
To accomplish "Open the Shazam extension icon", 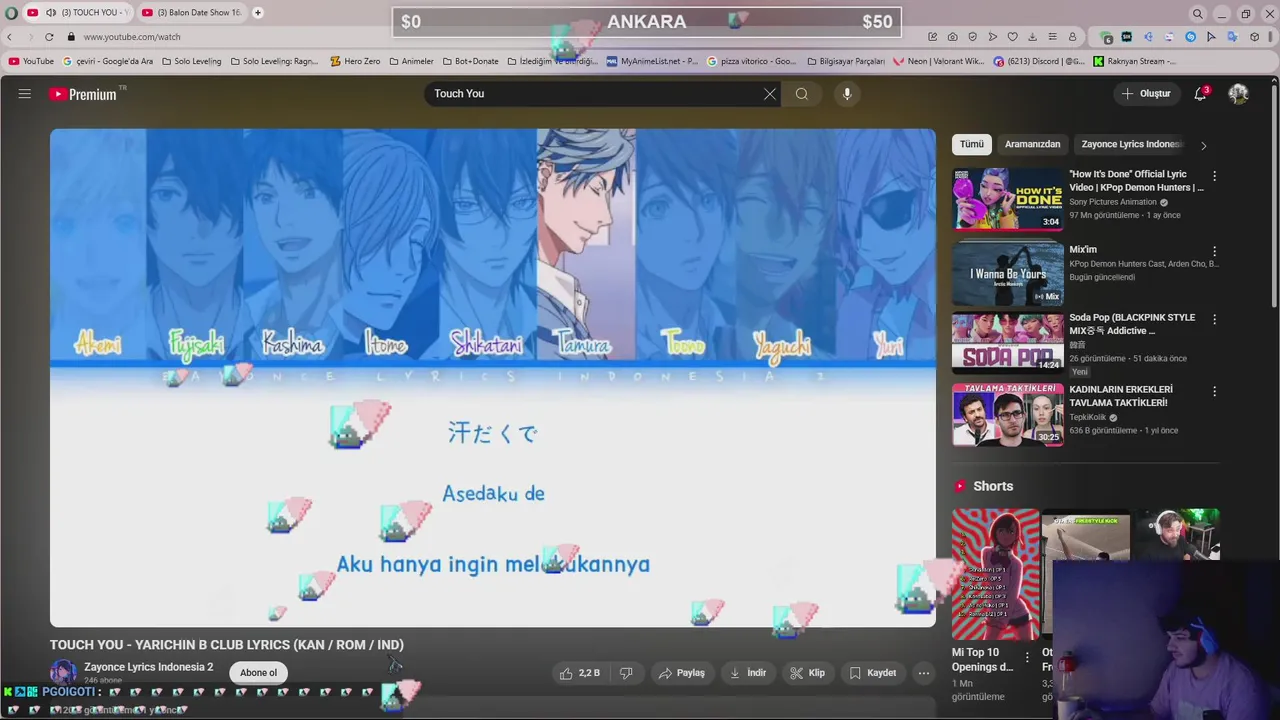I will tap(1190, 37).
